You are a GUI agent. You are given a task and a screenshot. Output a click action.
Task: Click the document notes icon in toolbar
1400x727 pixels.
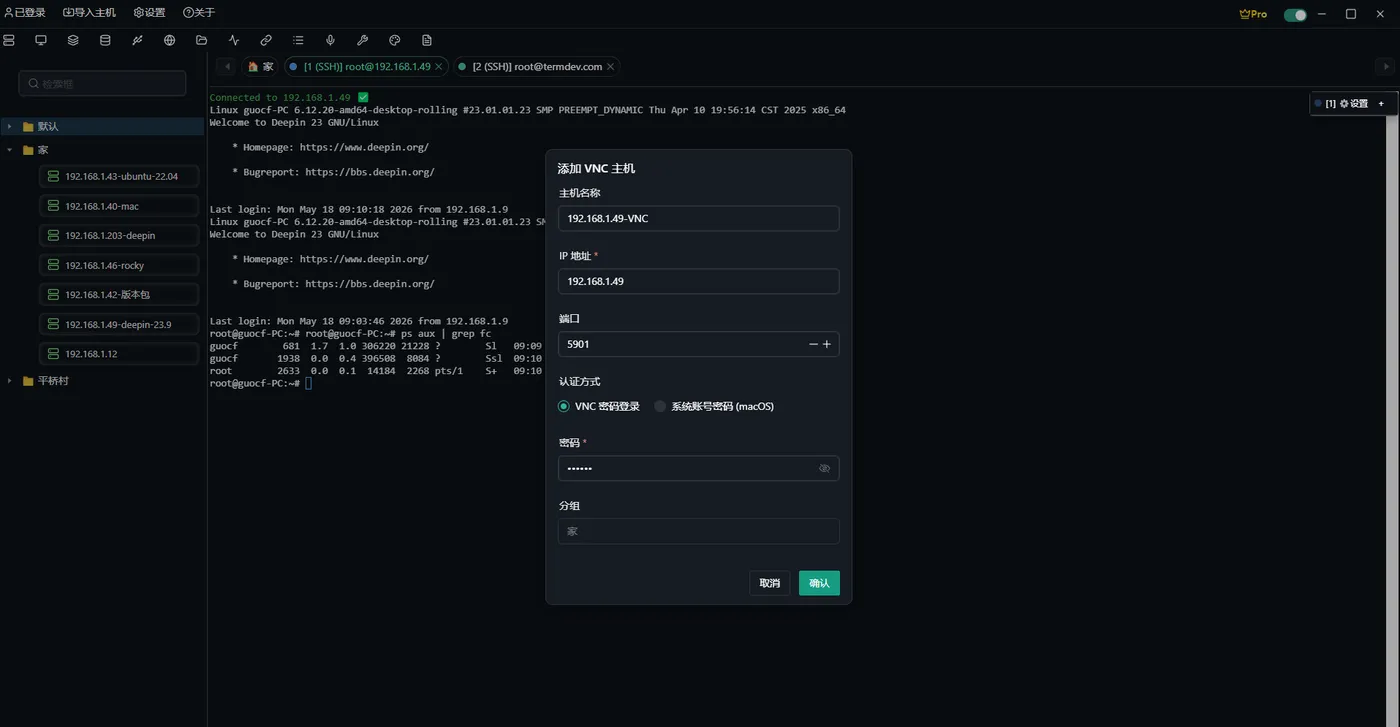point(427,40)
